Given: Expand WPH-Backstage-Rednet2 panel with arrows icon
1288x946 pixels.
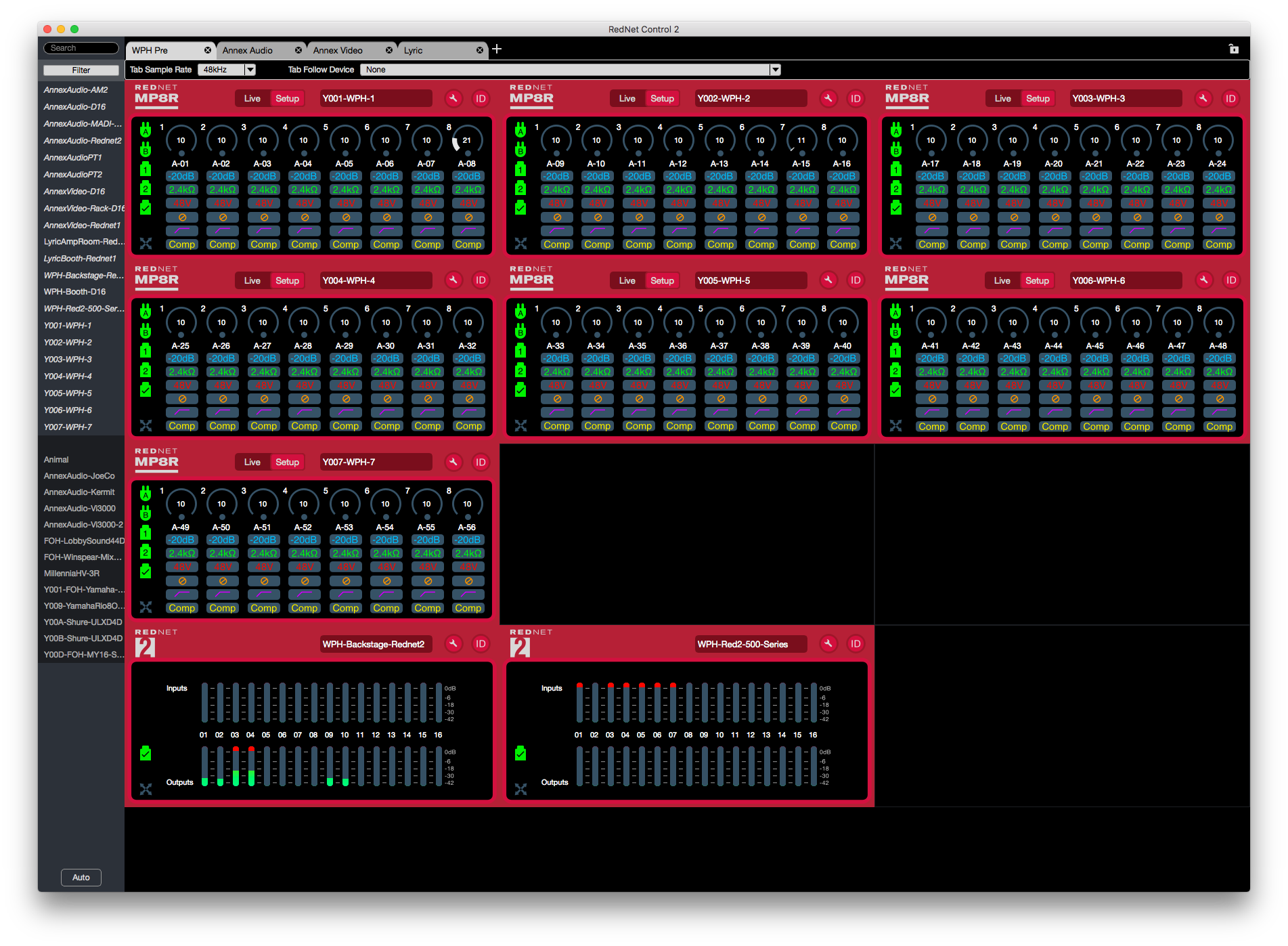Looking at the screenshot, I should pos(146,789).
